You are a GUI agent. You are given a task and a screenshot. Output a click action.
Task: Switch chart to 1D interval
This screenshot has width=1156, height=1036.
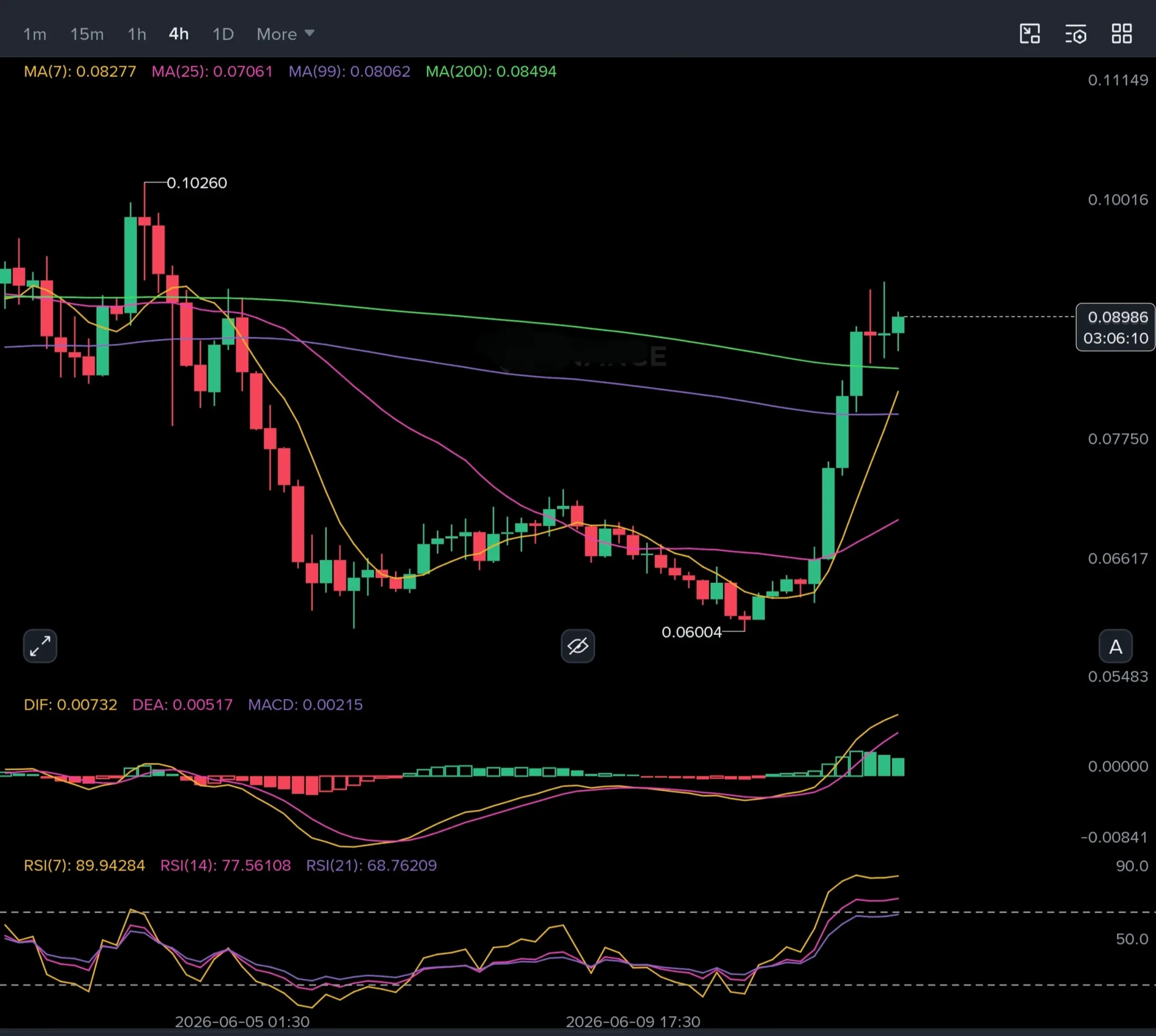[223, 34]
